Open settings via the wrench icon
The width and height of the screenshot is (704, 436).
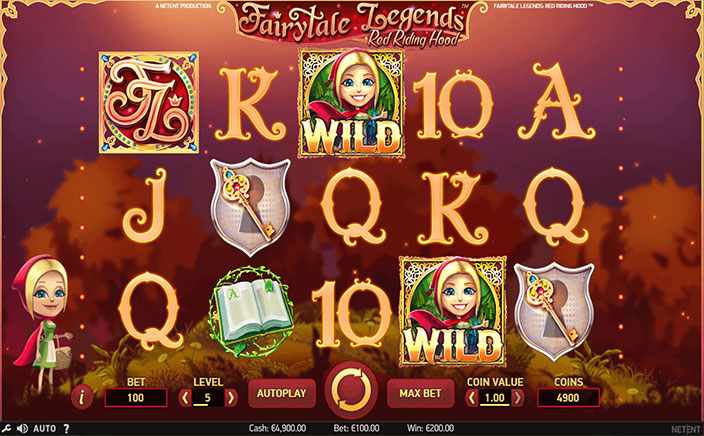(6, 428)
